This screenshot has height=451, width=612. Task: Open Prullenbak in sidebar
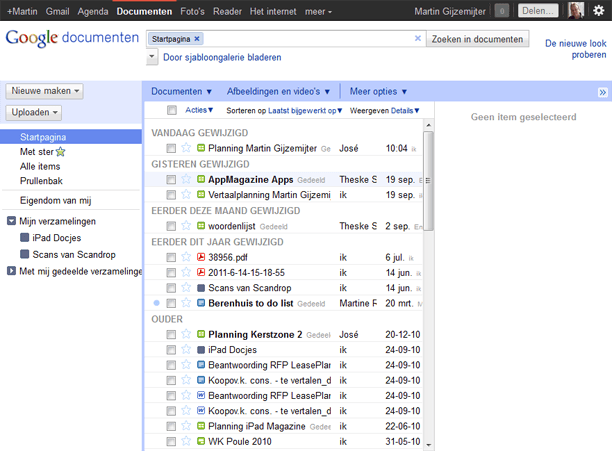[x=41, y=181]
